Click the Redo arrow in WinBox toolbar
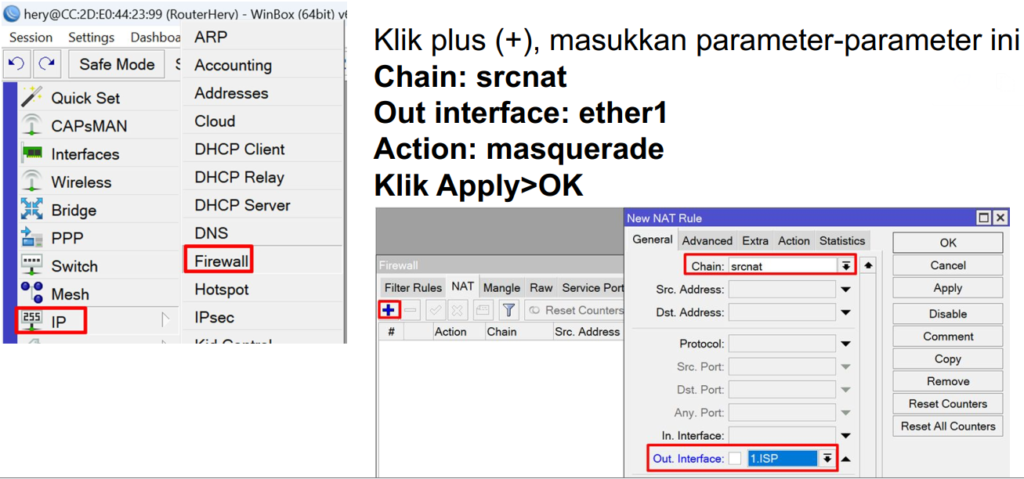 click(46, 64)
